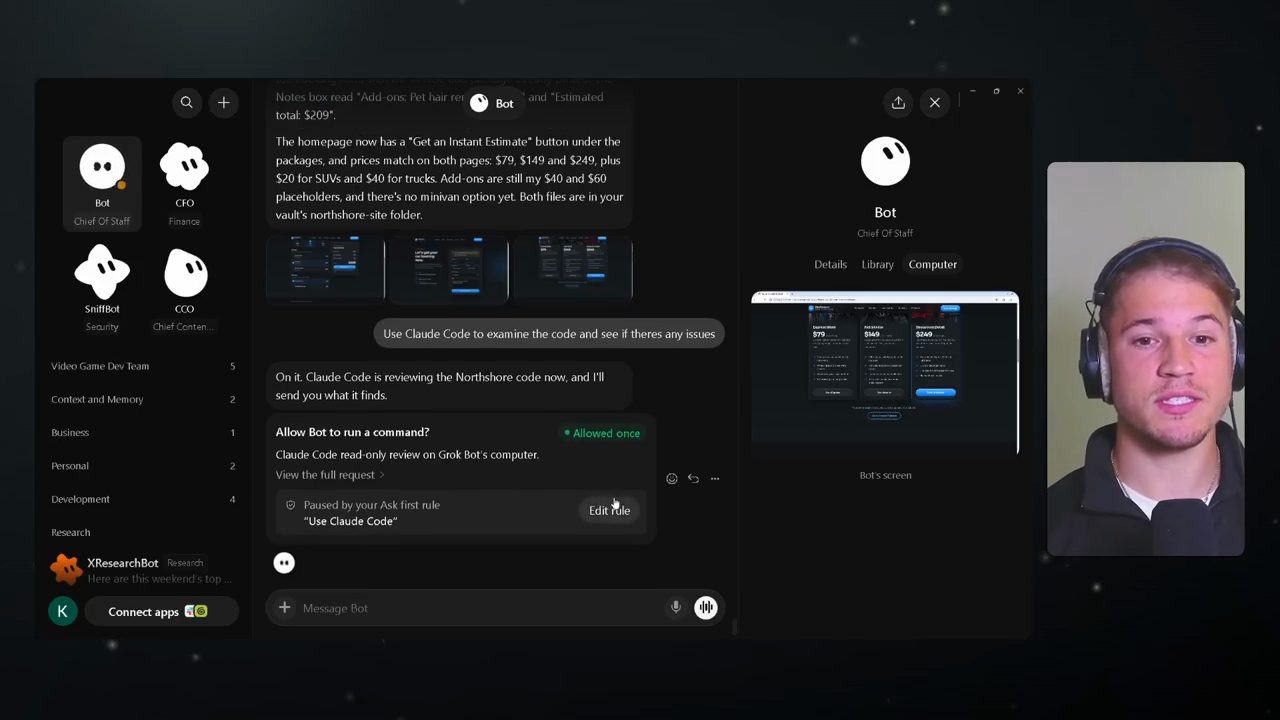Click the large Bot avatar in panel

pos(886,161)
